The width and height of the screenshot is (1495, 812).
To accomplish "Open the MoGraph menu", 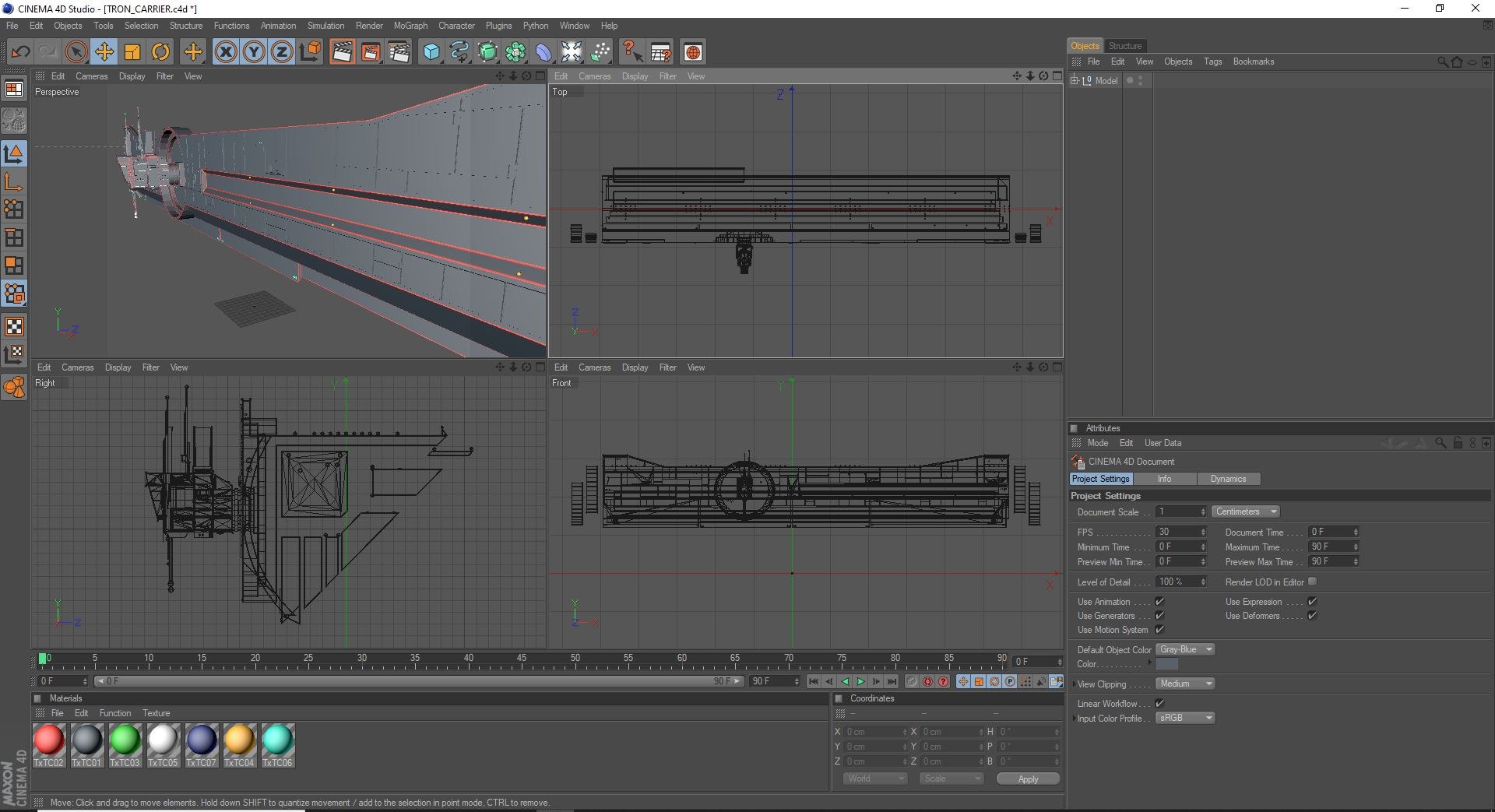I will coord(410,26).
